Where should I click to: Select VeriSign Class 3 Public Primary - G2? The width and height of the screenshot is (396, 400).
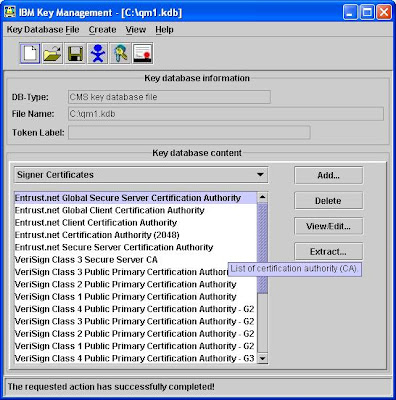(136, 321)
